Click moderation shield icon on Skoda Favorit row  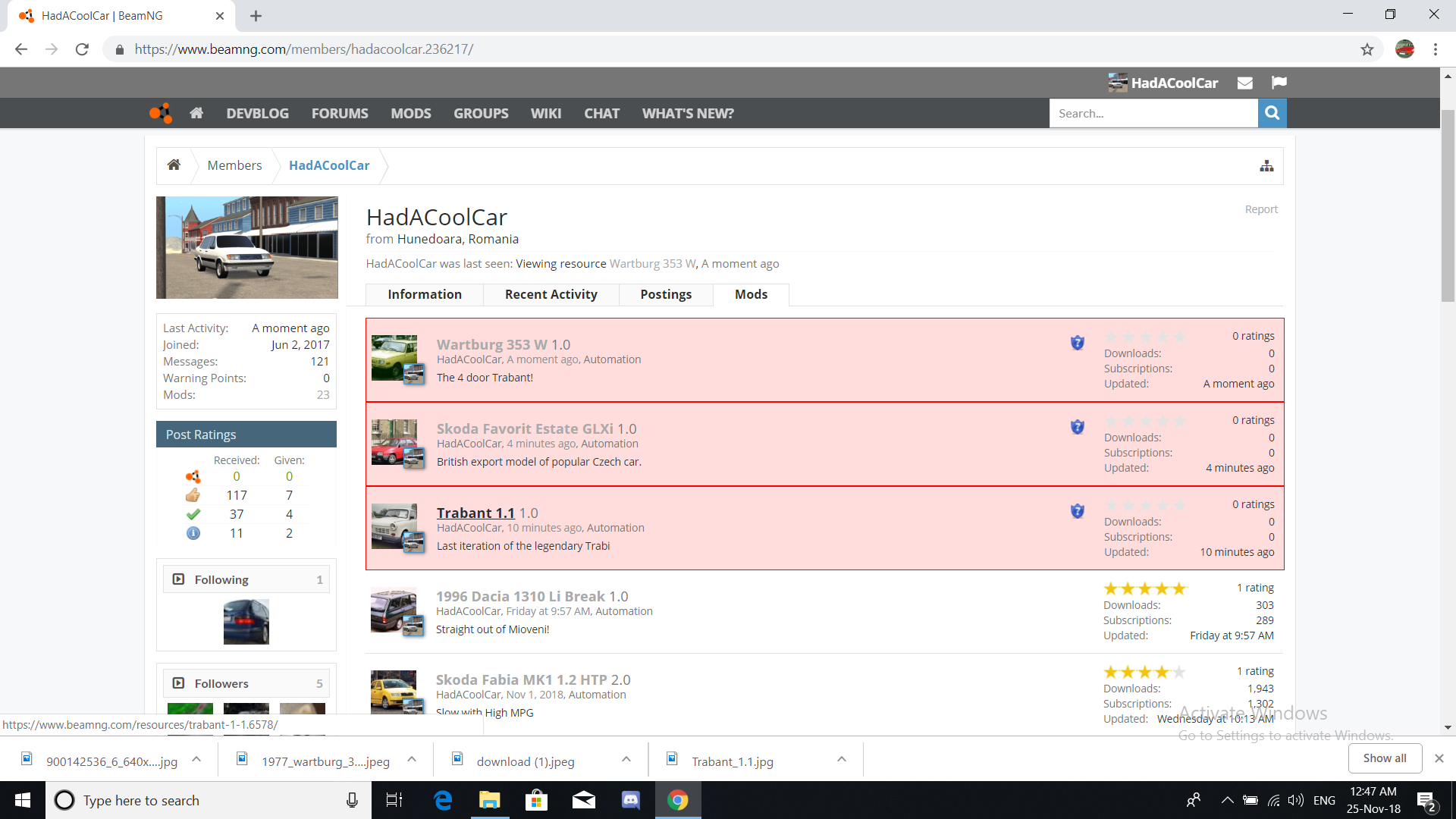tap(1077, 427)
